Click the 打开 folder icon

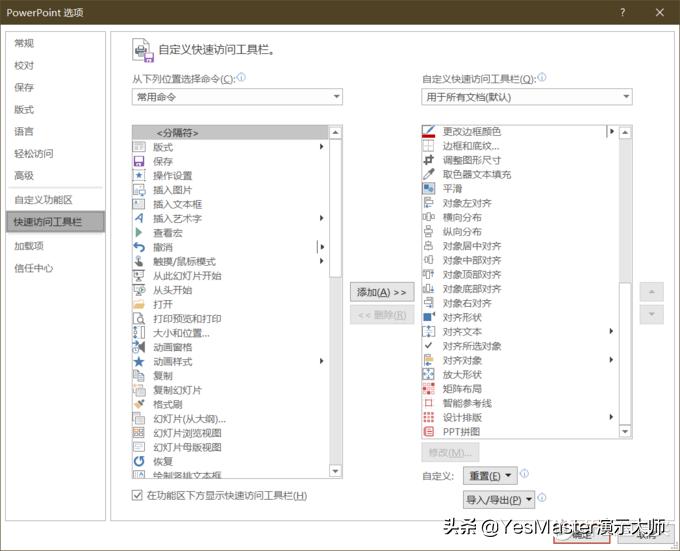click(139, 304)
